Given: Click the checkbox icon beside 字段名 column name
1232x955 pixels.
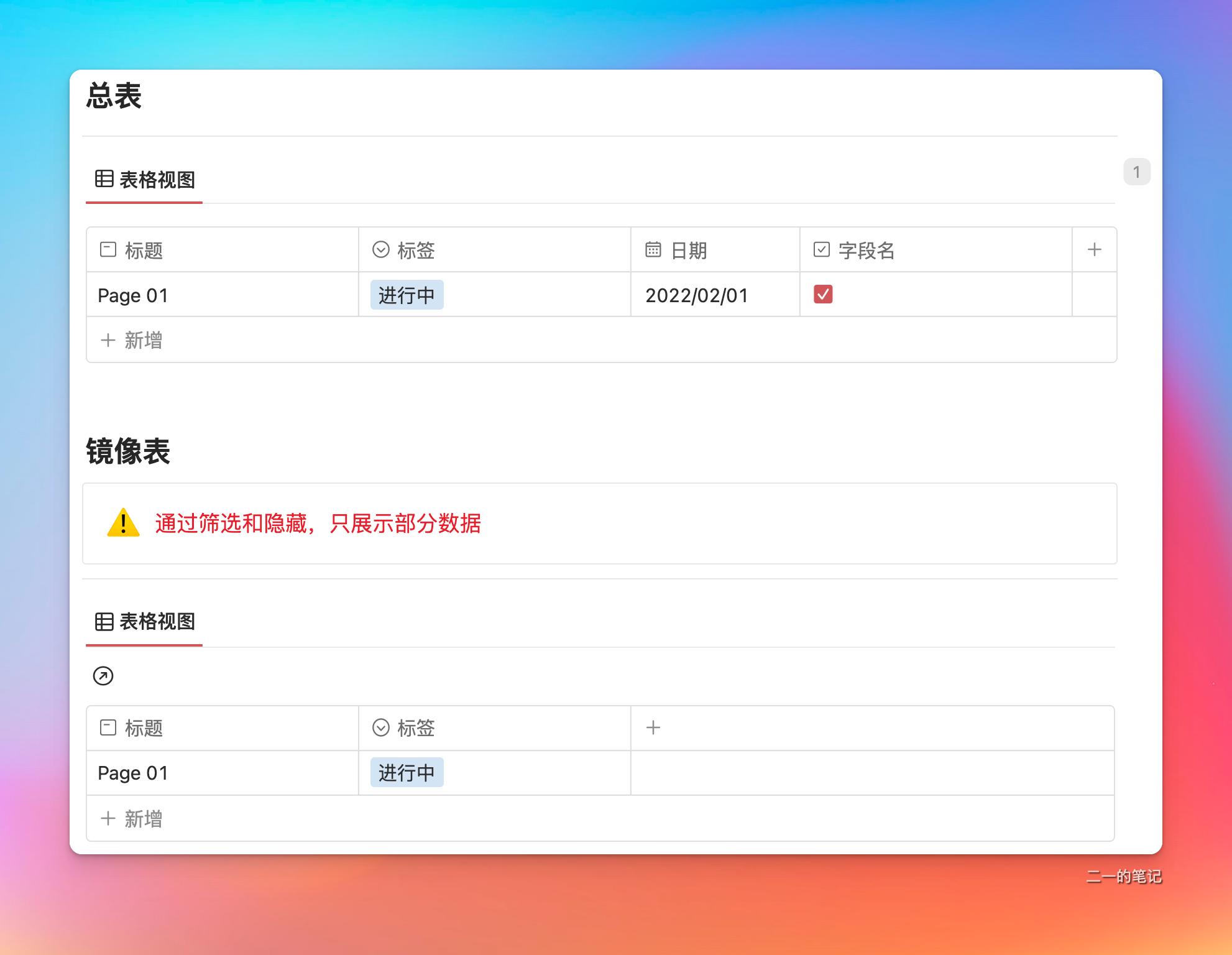Looking at the screenshot, I should (x=821, y=250).
